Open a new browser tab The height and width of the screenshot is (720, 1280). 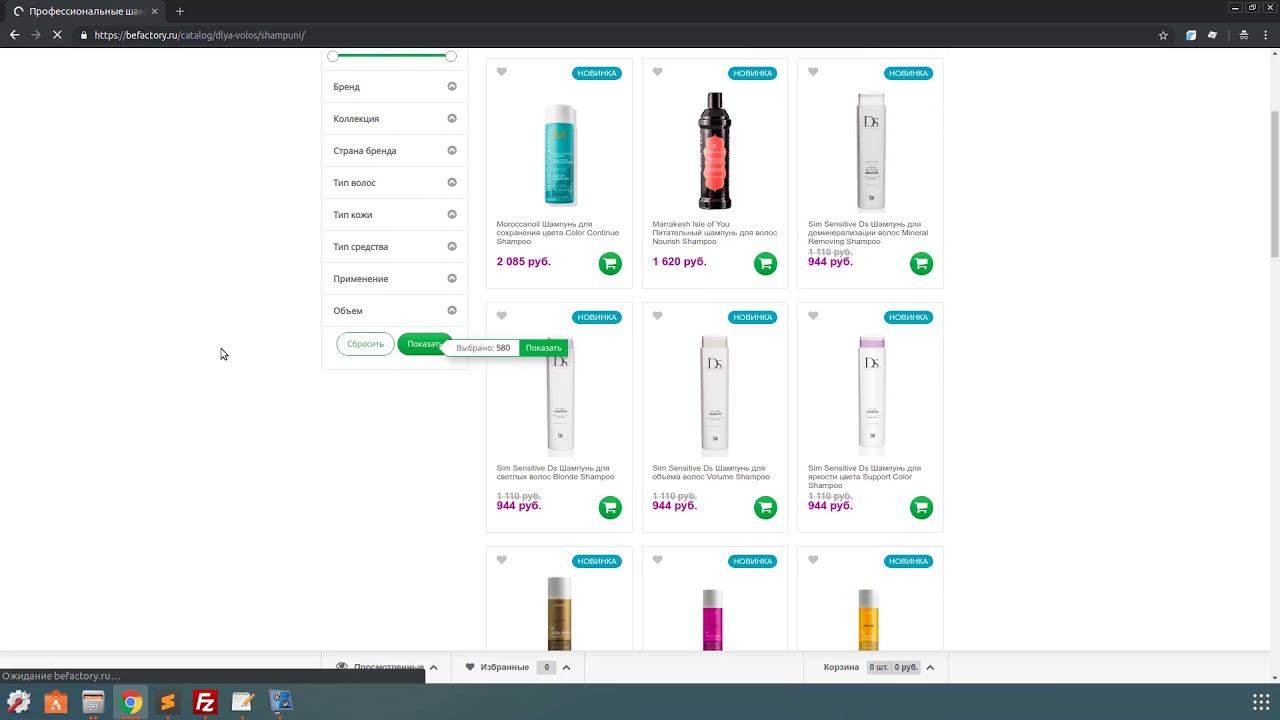click(x=180, y=11)
